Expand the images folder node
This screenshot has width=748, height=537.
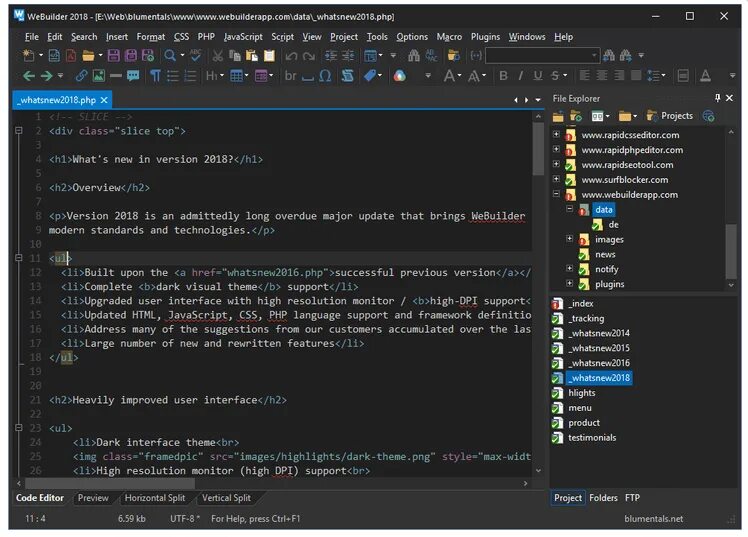tap(570, 238)
